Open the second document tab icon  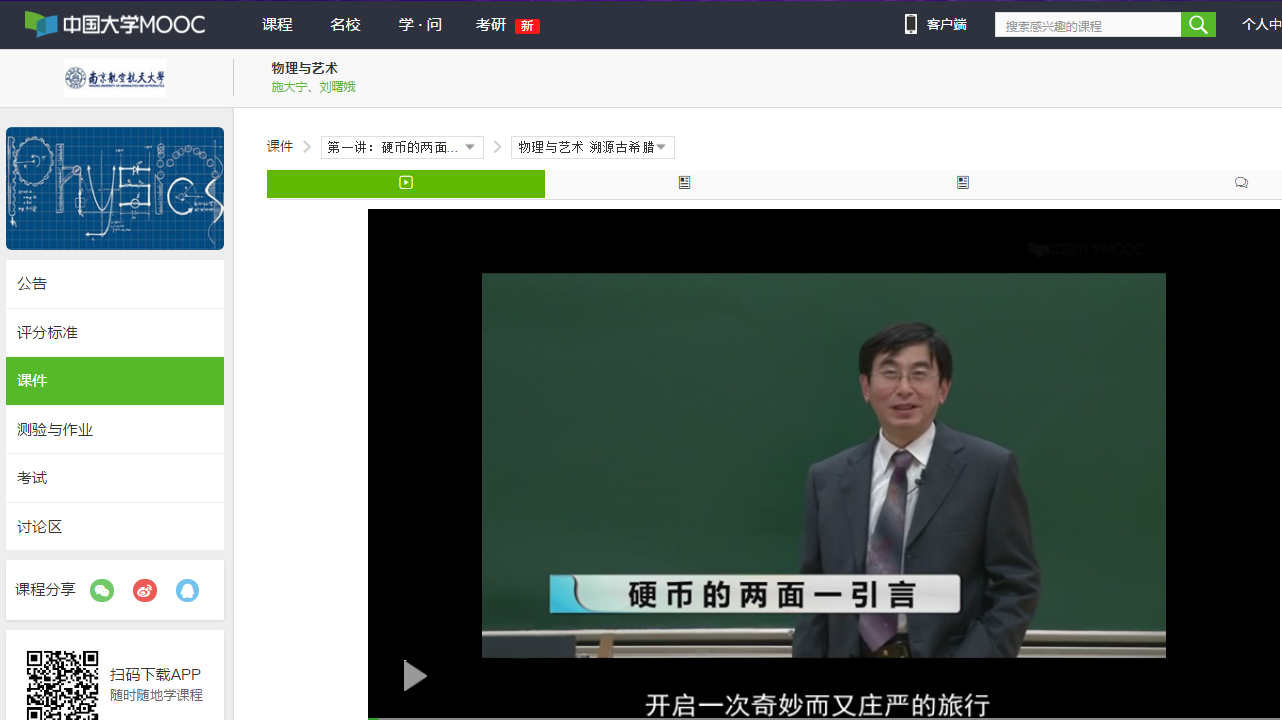[684, 183]
